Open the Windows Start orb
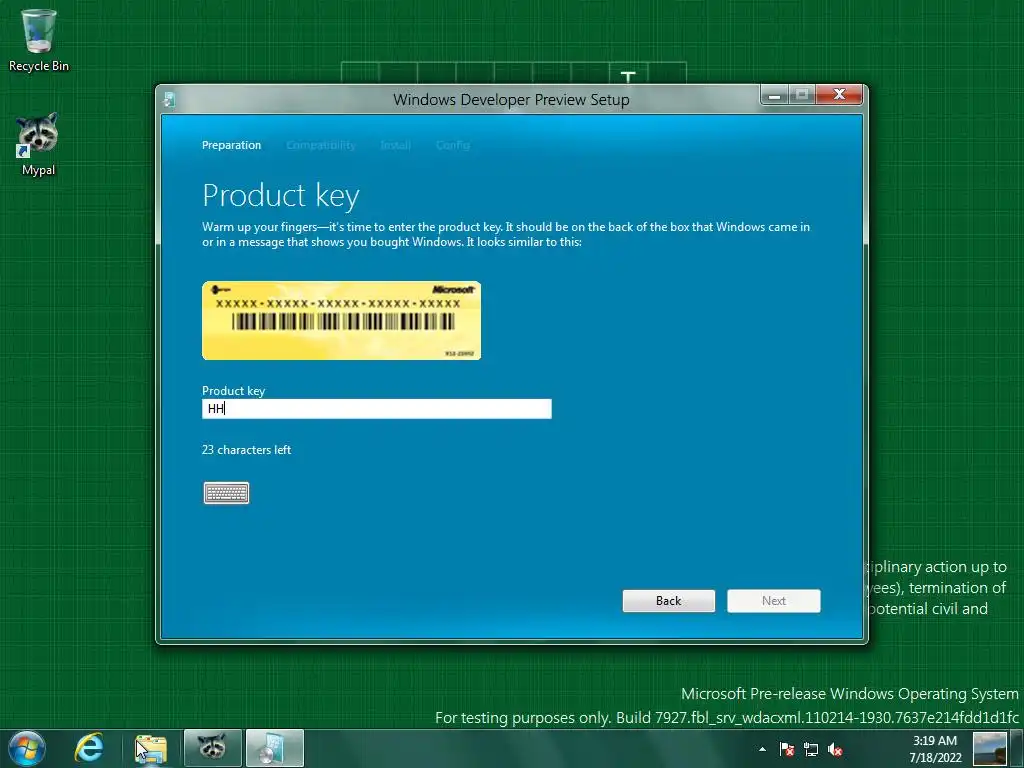This screenshot has height=768, width=1024. pyautogui.click(x=27, y=748)
